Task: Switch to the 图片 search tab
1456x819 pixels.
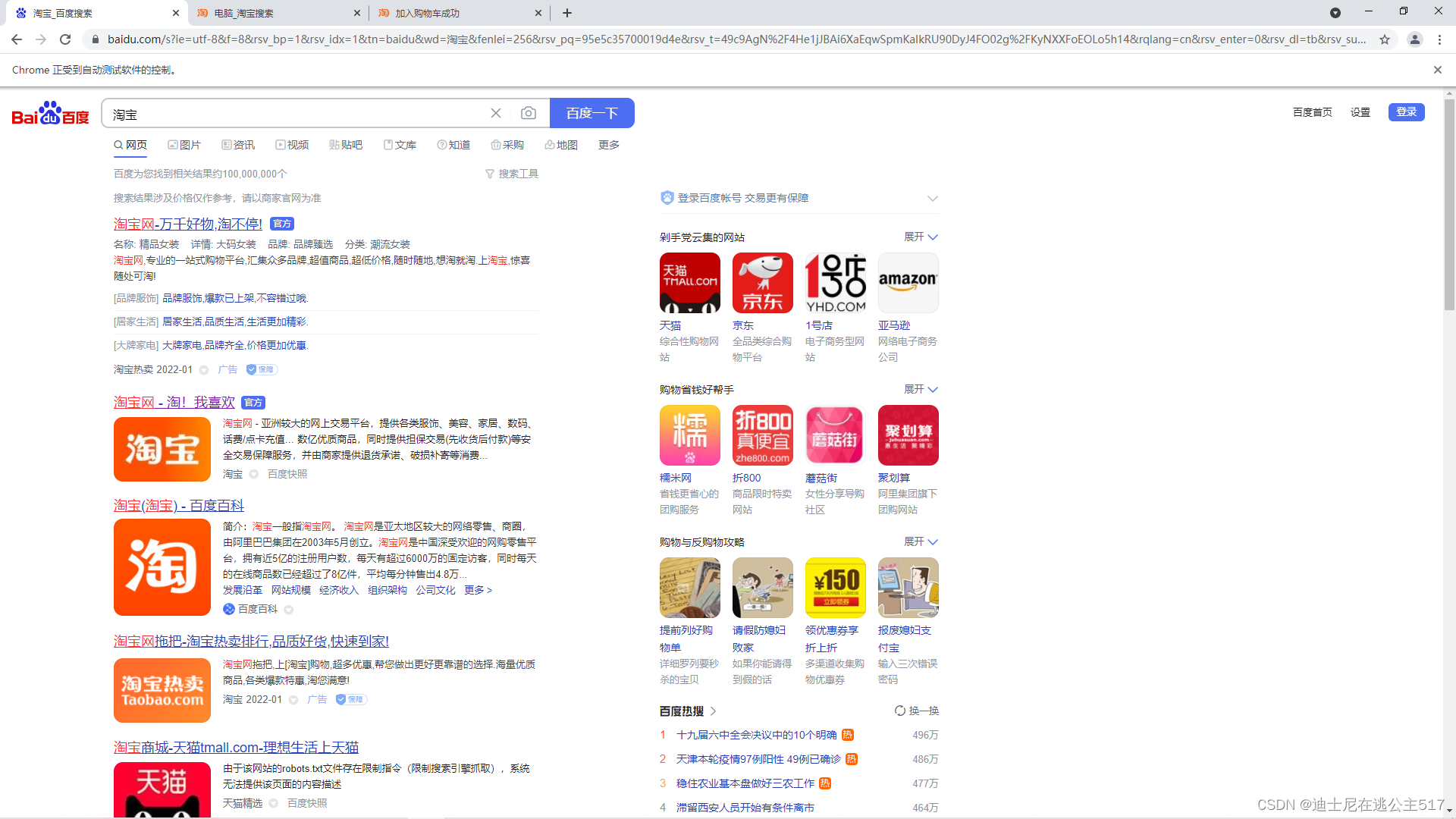Action: [x=184, y=145]
